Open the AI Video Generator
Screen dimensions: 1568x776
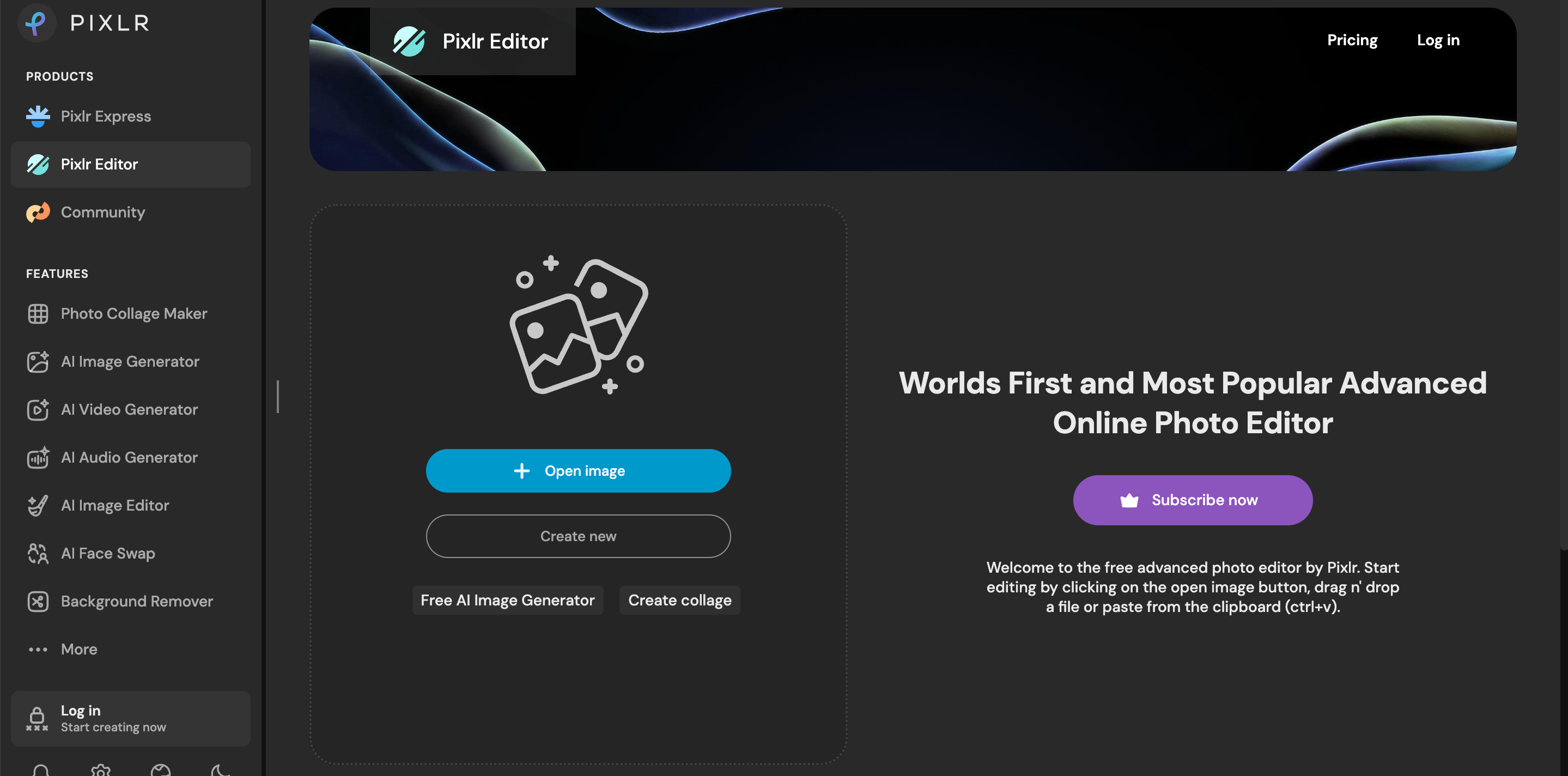[130, 410]
